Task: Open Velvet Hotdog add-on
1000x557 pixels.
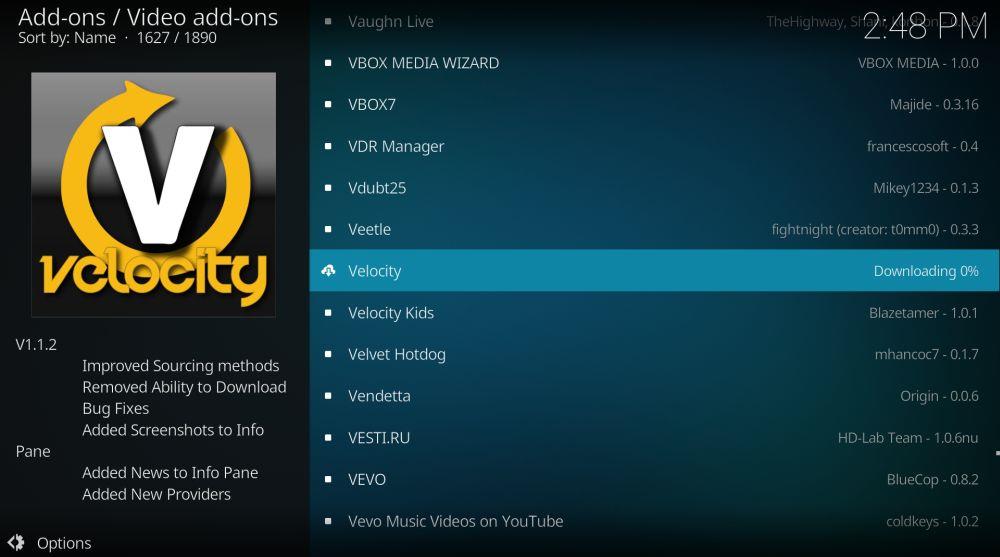Action: [x=654, y=354]
